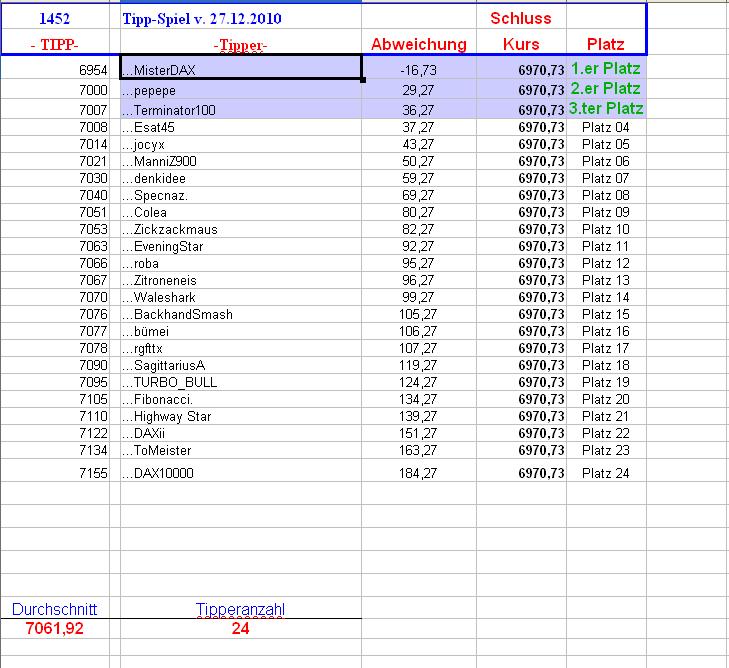This screenshot has width=729, height=668.
Task: Click the deviation value 184,27
Action: point(419,470)
